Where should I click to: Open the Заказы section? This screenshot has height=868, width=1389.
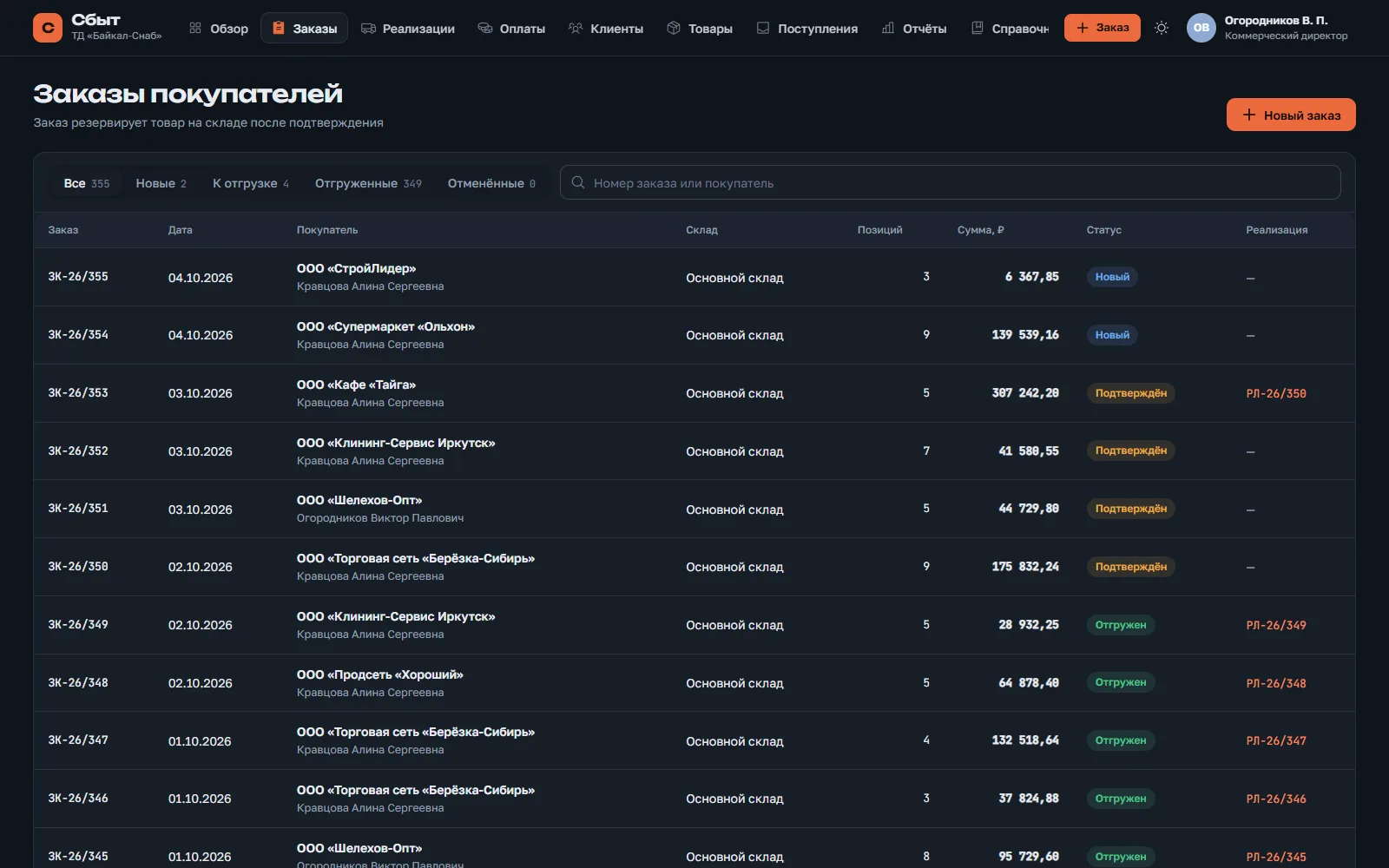305,29
